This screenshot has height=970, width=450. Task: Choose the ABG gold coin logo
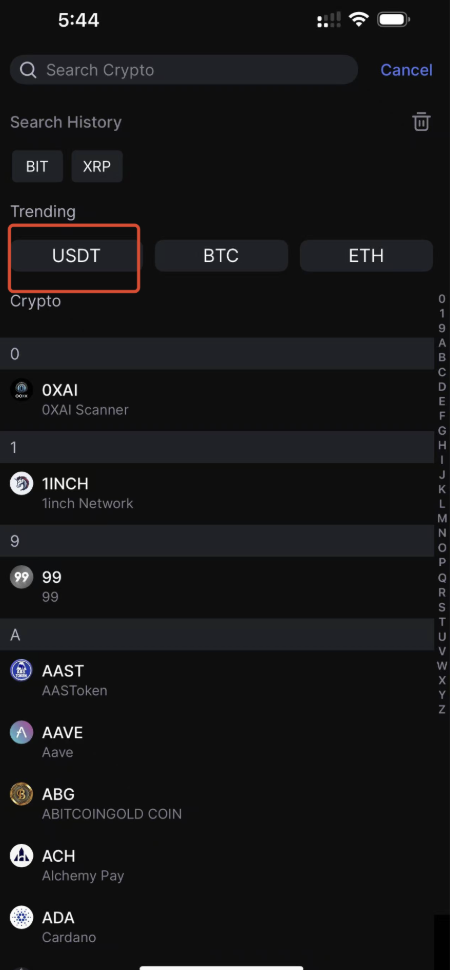[x=22, y=794]
